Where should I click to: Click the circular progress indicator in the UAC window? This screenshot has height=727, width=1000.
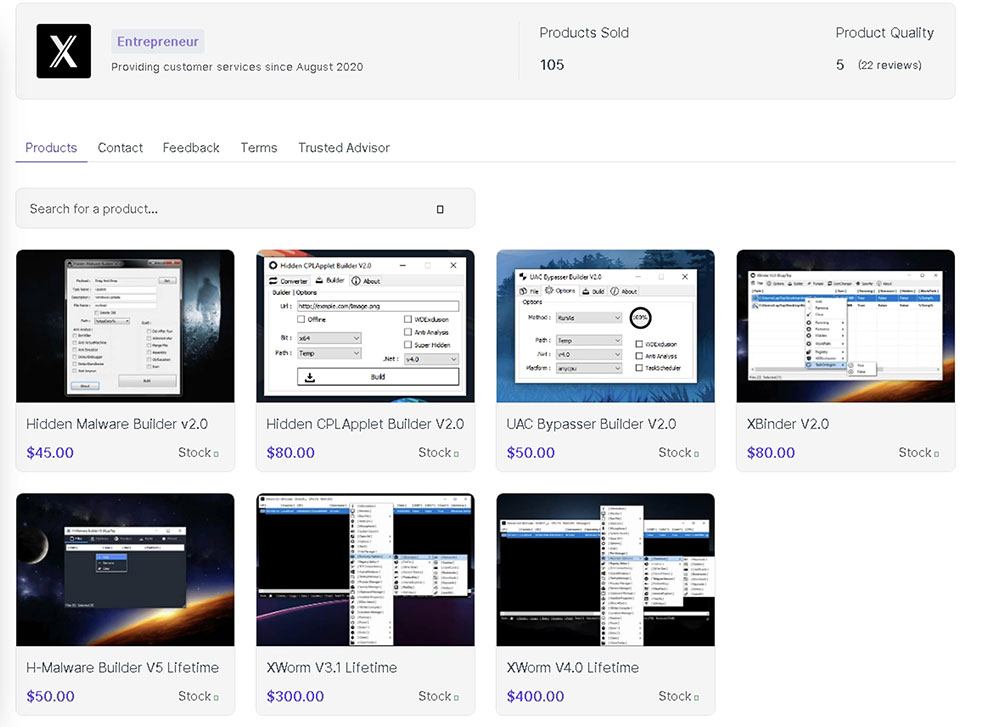click(x=640, y=318)
